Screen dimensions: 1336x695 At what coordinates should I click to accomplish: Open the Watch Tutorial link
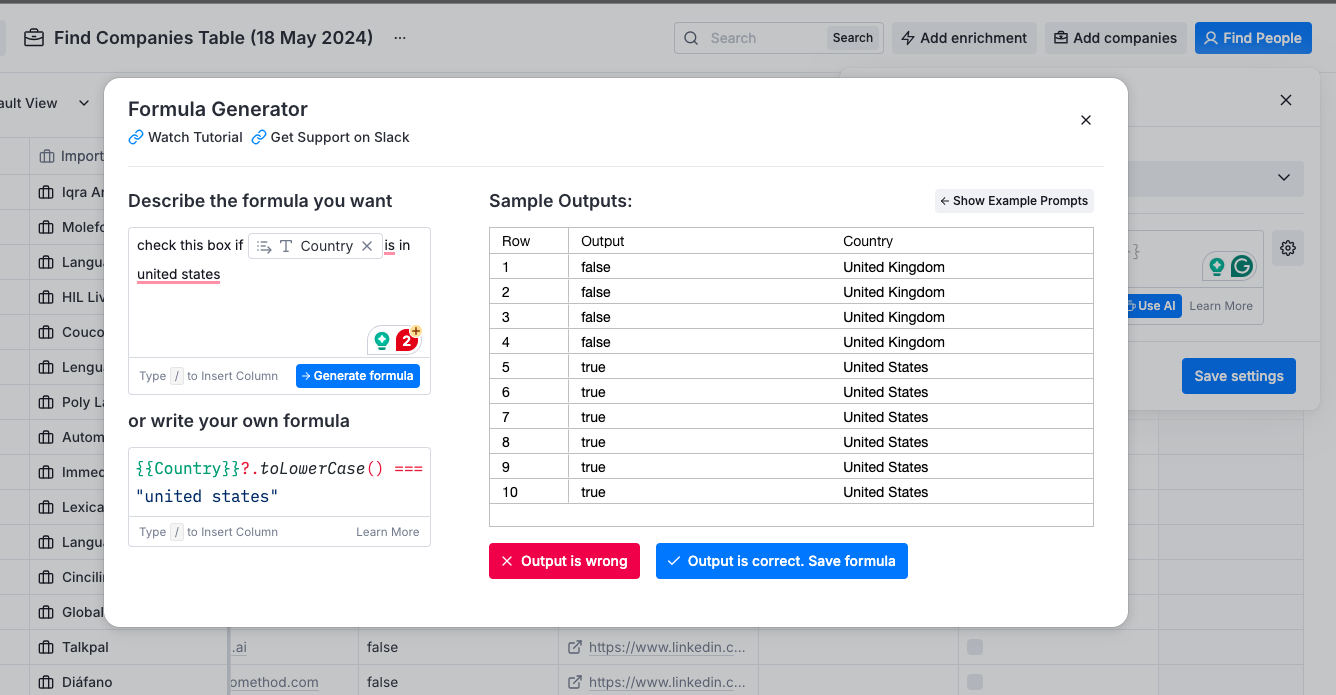186,137
